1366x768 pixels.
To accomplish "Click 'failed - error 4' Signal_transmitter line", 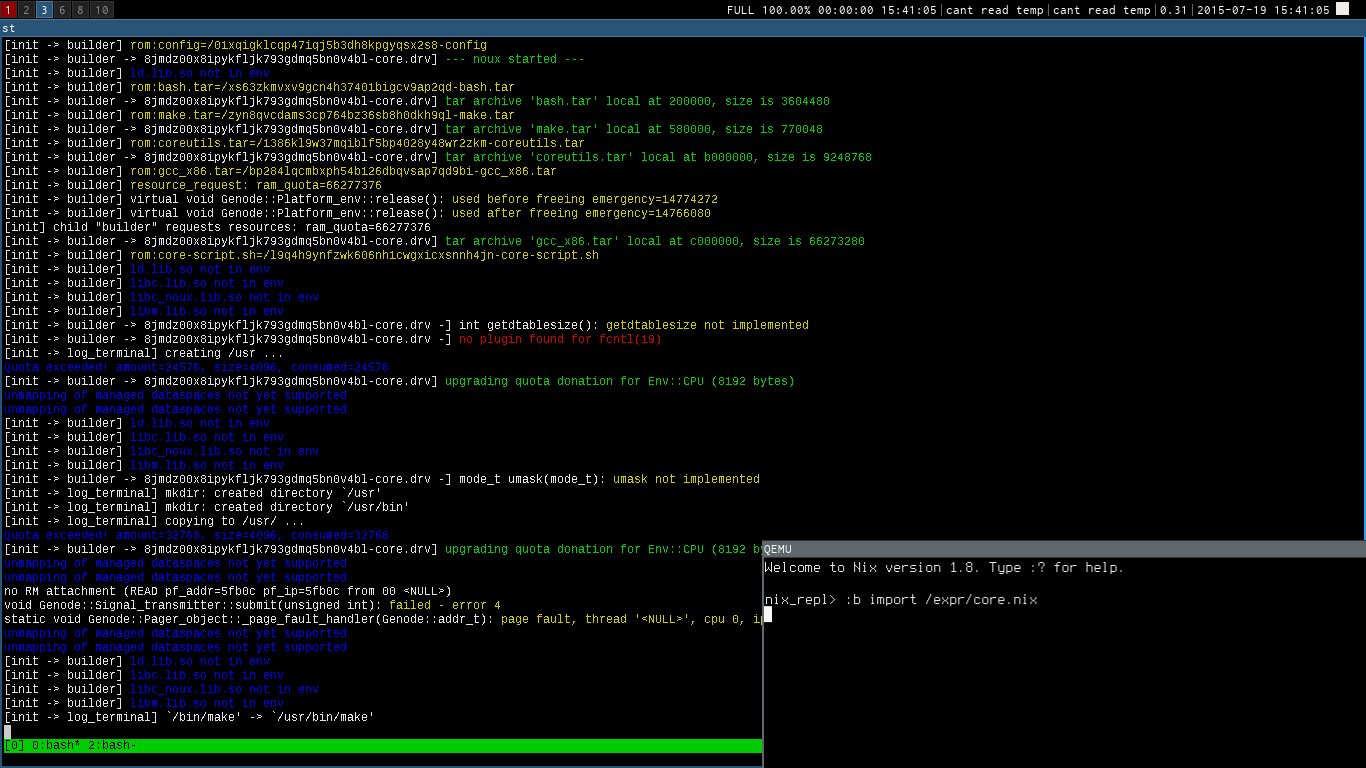I will click(252, 605).
